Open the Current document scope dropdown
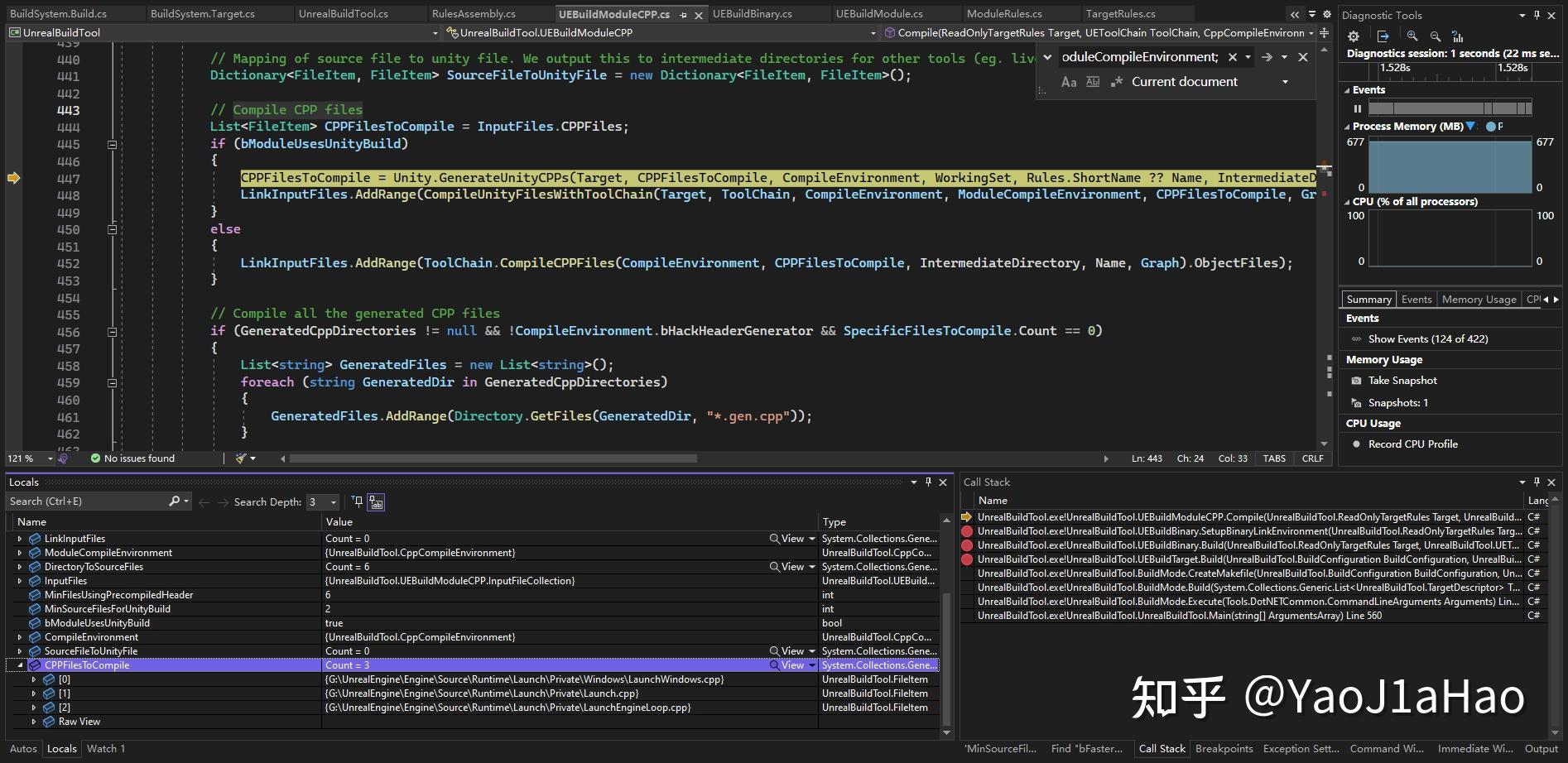Image resolution: width=1568 pixels, height=763 pixels. pyautogui.click(x=1286, y=81)
